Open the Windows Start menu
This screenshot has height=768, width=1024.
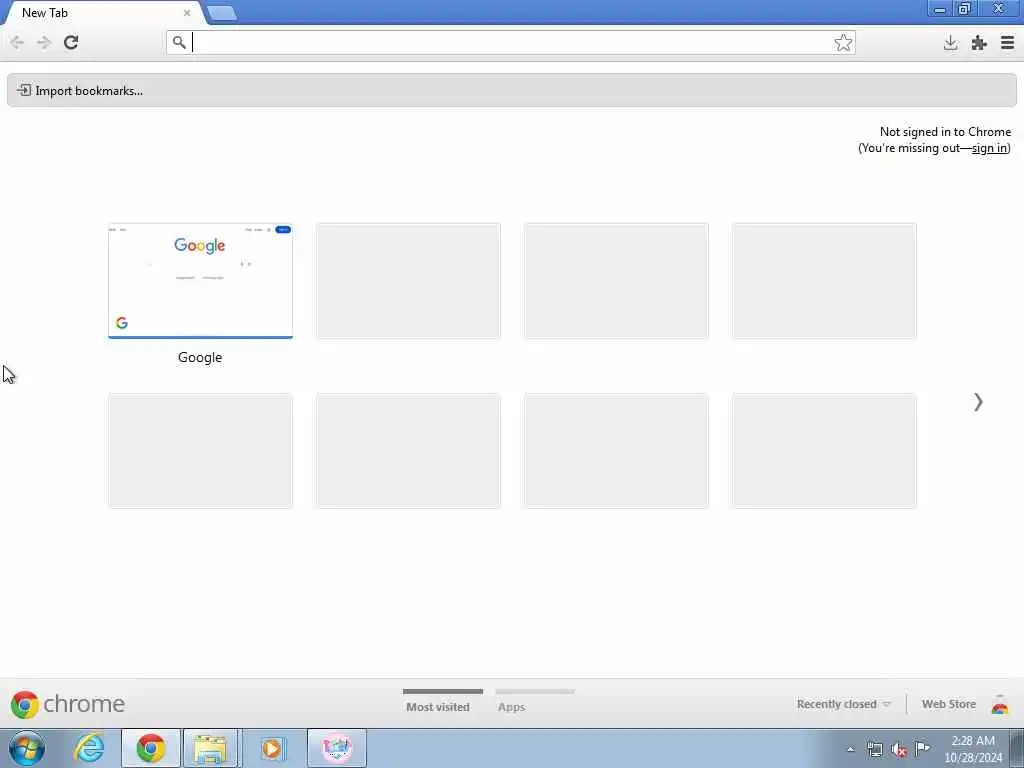click(x=27, y=748)
